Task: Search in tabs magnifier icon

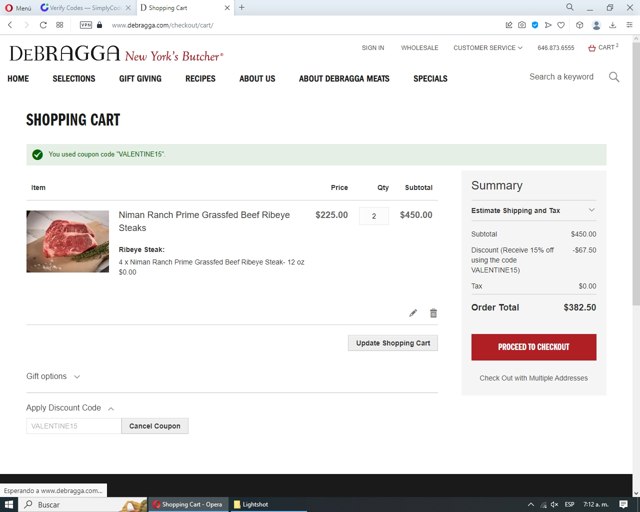Action: [570, 7]
